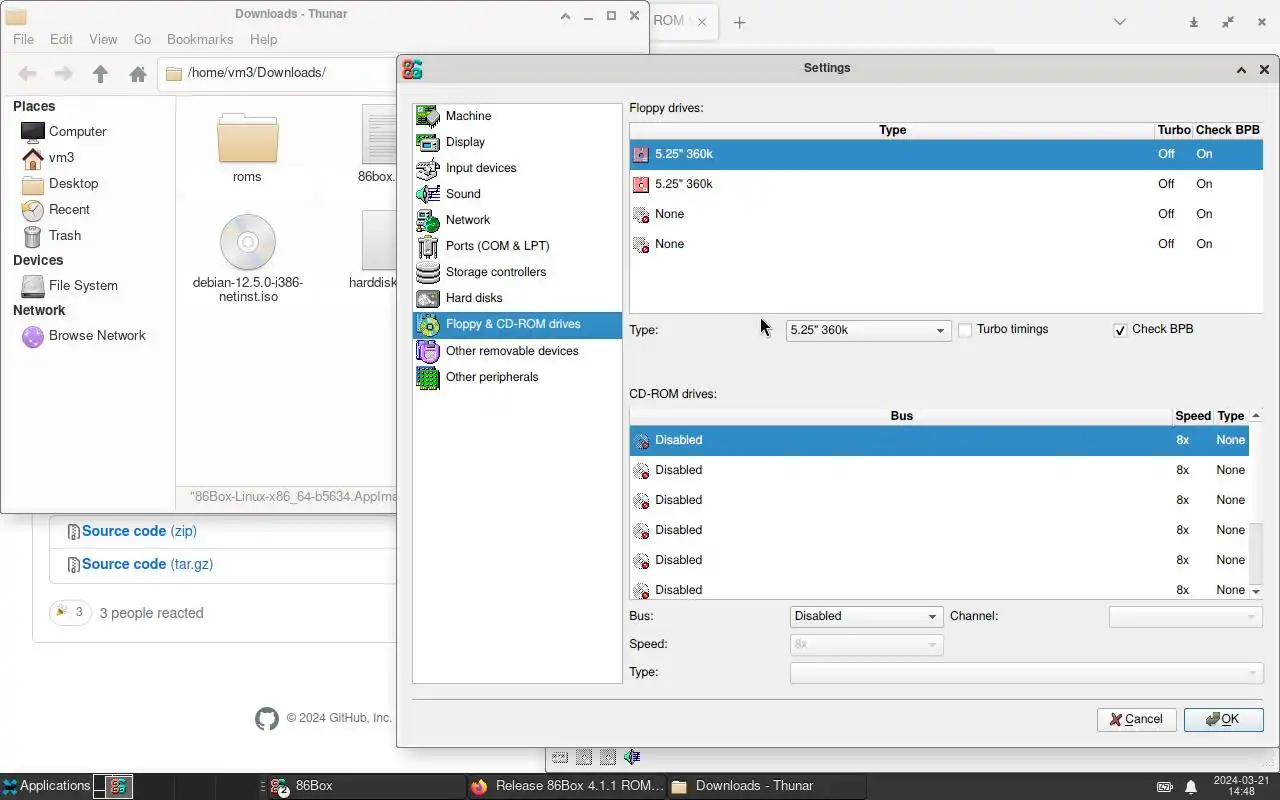Open Computer in Thunar sidebar
This screenshot has height=800, width=1280.
(x=78, y=132)
